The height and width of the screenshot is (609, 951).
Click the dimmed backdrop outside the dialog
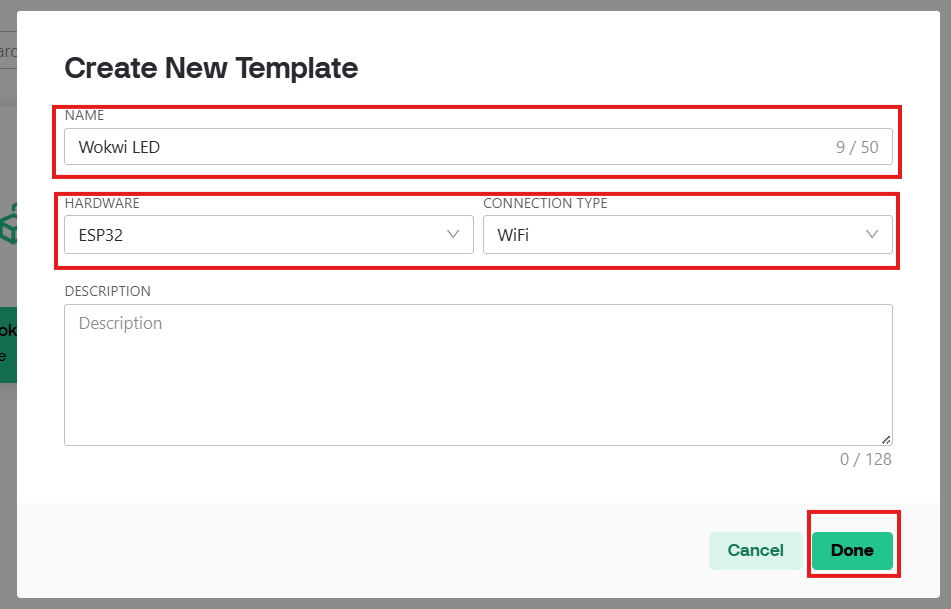pyautogui.click(x=8, y=500)
